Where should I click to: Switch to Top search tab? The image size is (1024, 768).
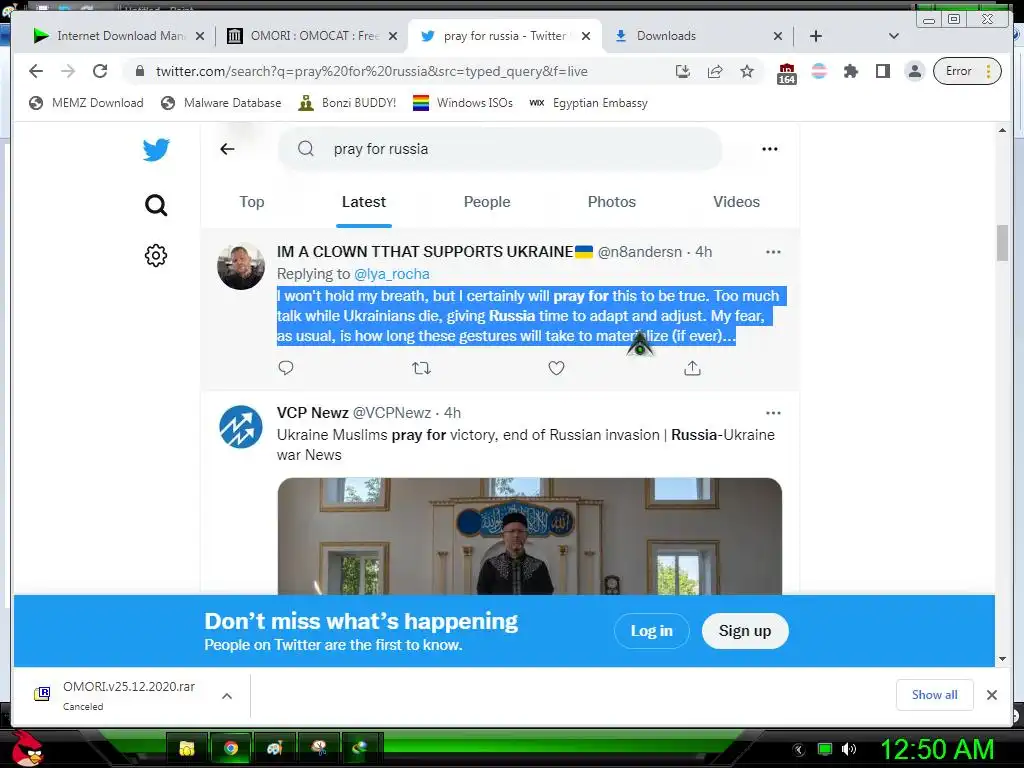click(251, 202)
